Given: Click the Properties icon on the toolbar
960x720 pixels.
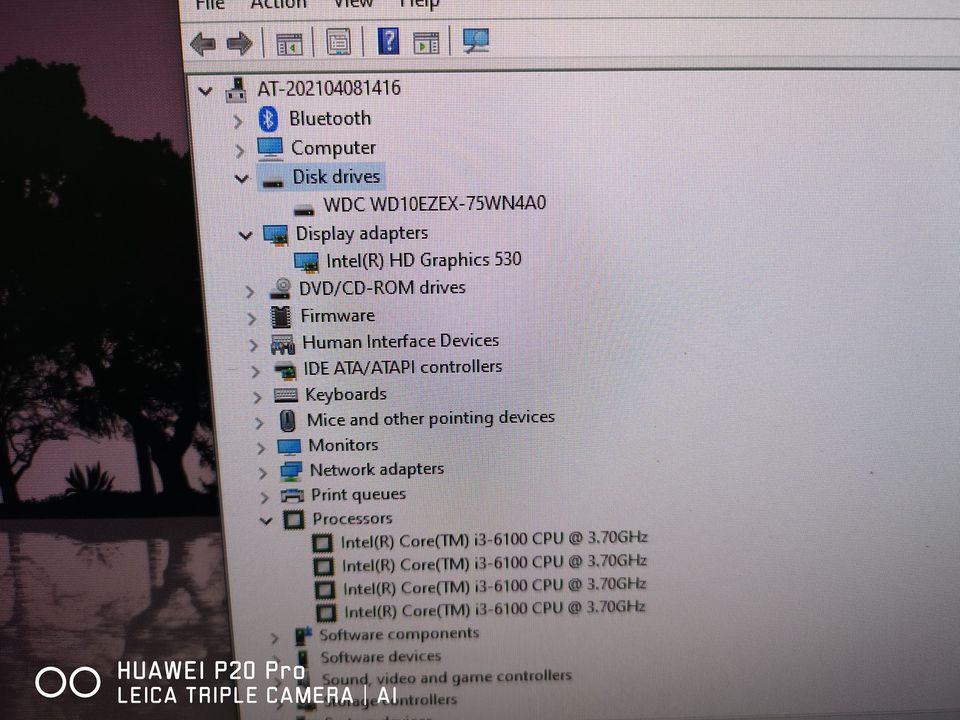Looking at the screenshot, I should pos(337,42).
